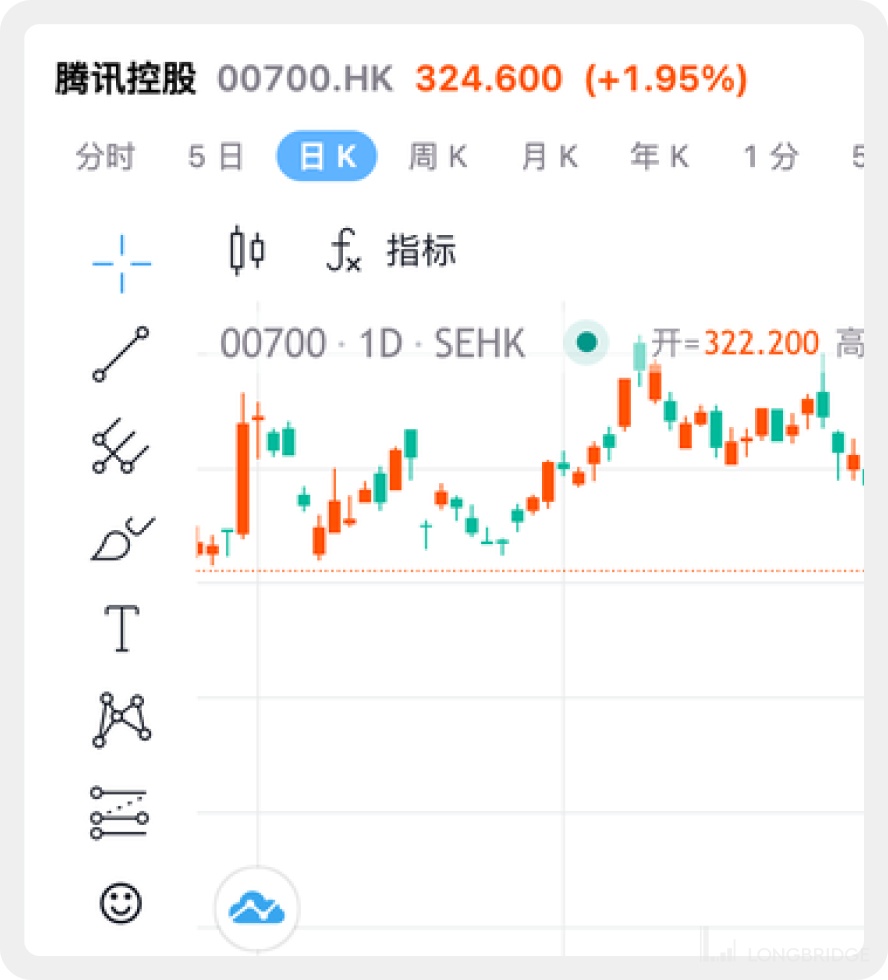
Task: Switch to the 1分 minute tab
Action: [771, 157]
